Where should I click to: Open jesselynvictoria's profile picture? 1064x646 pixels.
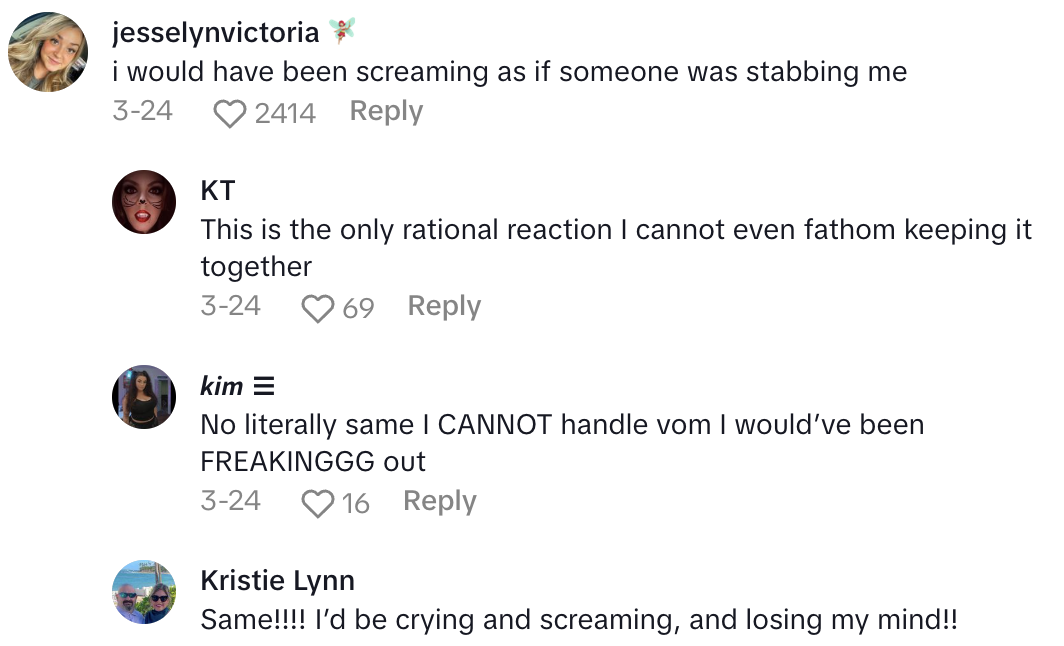pyautogui.click(x=48, y=52)
